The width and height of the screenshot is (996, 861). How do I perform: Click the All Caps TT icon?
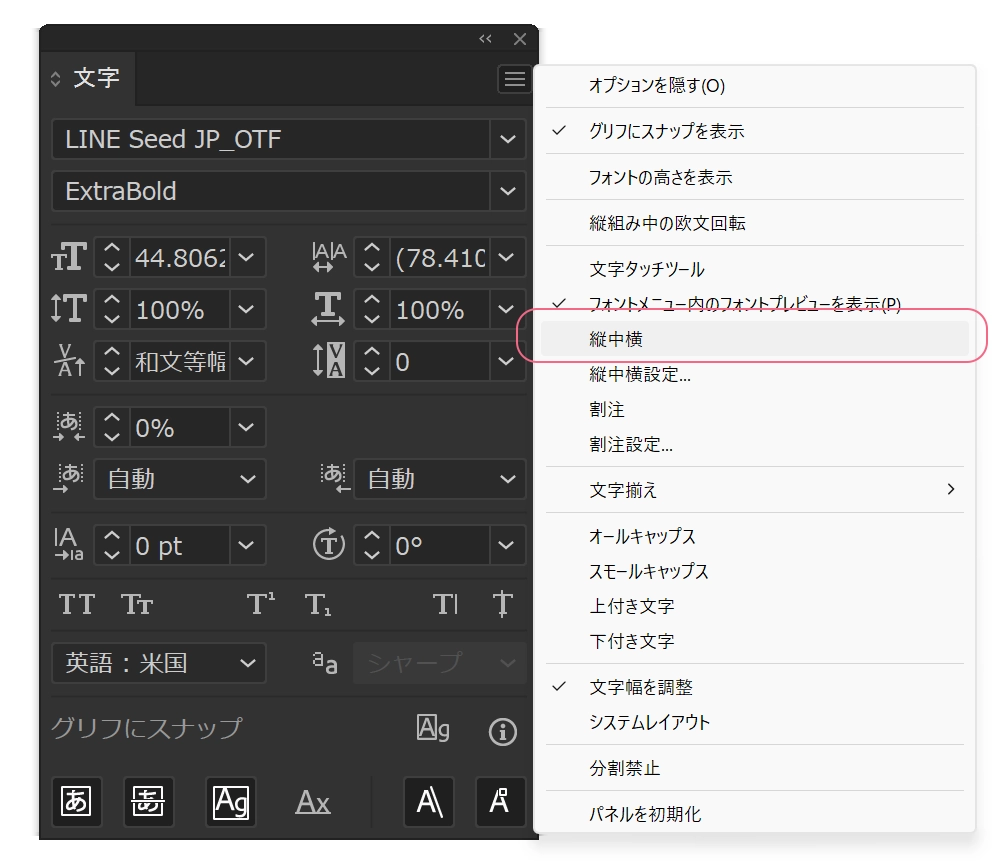coord(77,604)
